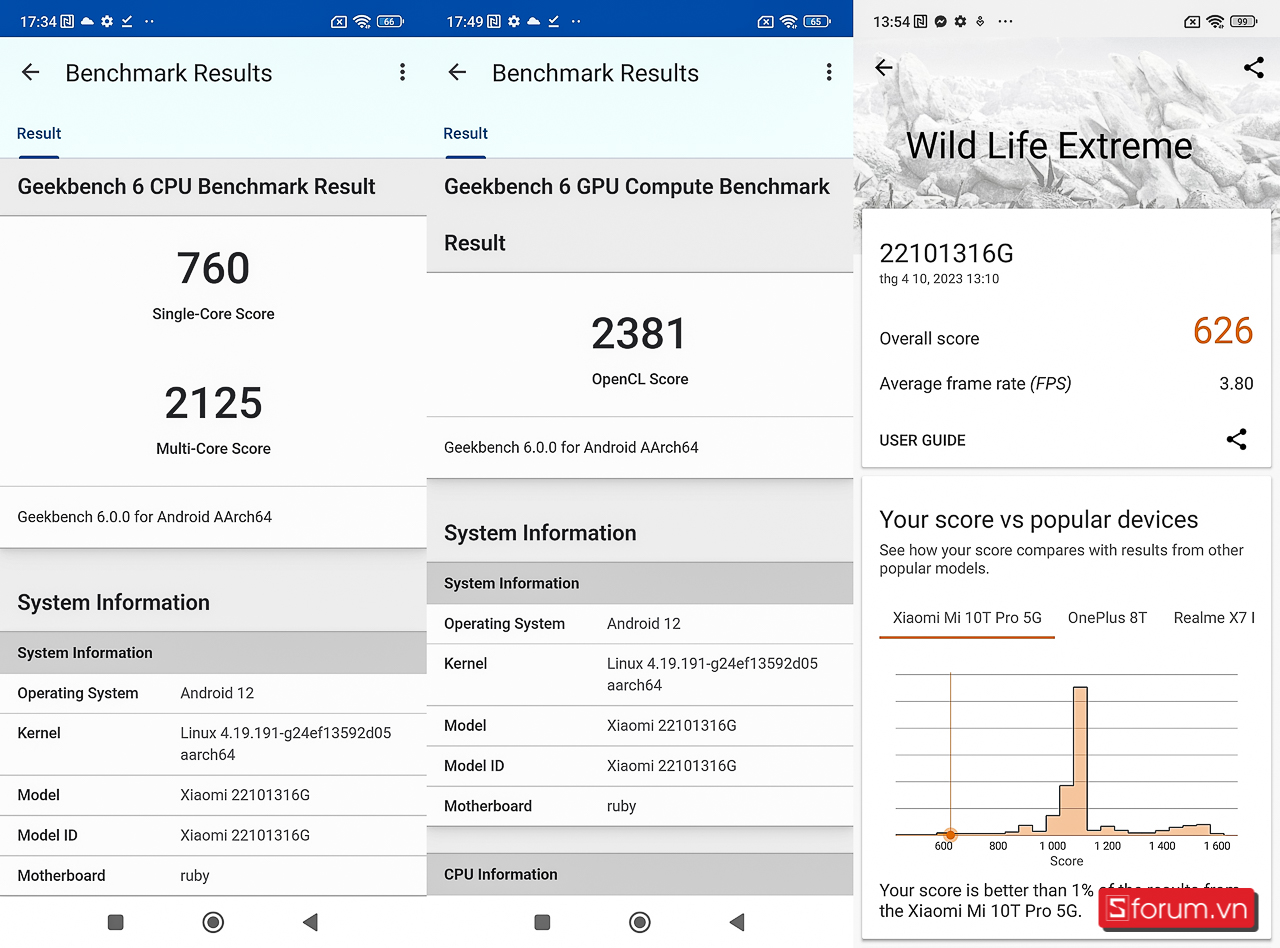
Task: Tap Messenger icon in 13:54 status bar
Action: point(941,21)
